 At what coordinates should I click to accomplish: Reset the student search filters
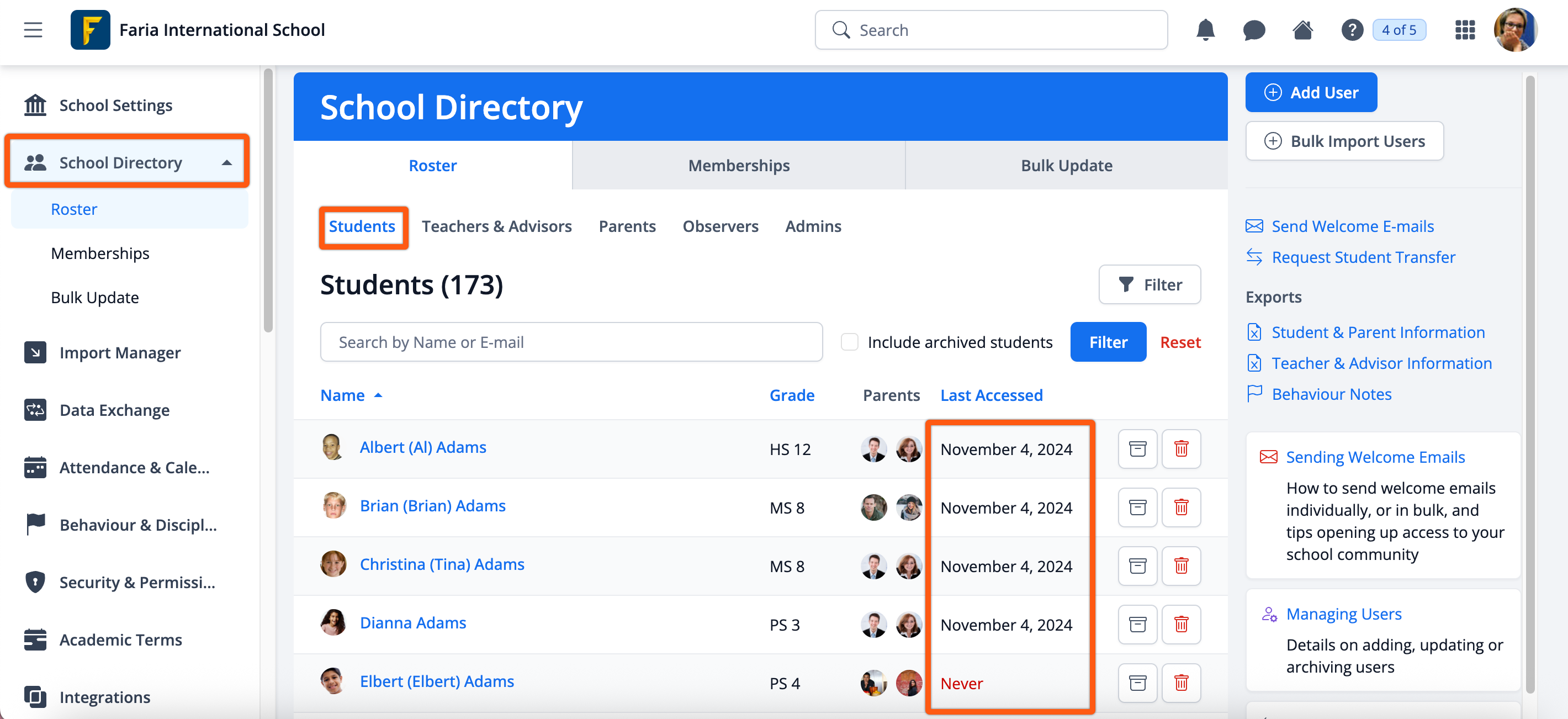[x=1180, y=342]
